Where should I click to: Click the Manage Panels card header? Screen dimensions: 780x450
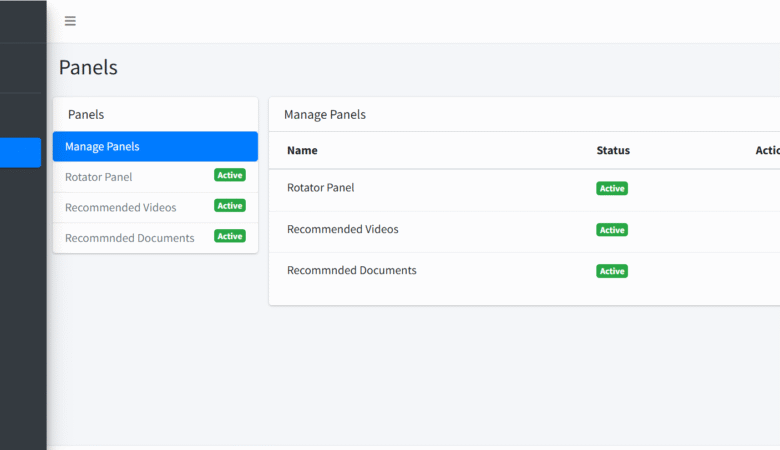(x=325, y=115)
